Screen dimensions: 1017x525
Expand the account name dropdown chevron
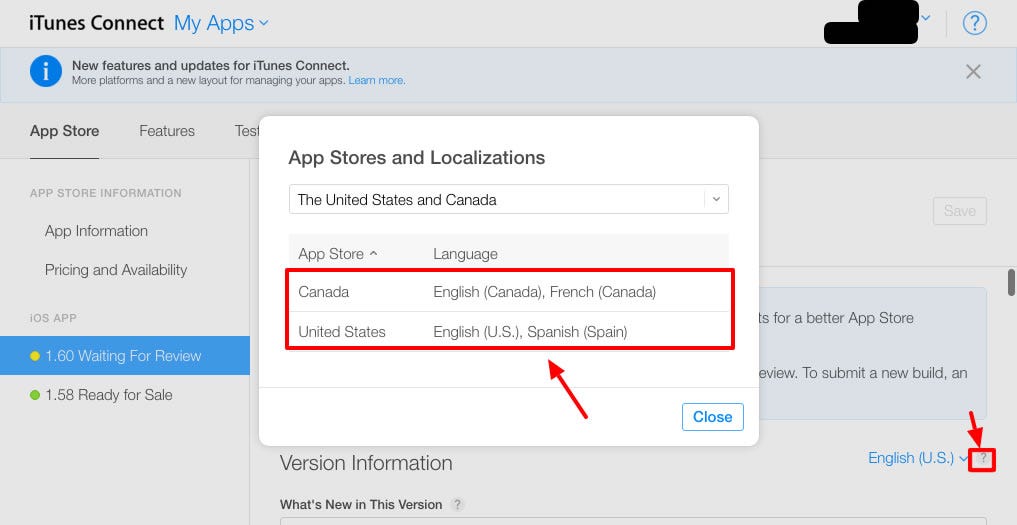pos(926,18)
